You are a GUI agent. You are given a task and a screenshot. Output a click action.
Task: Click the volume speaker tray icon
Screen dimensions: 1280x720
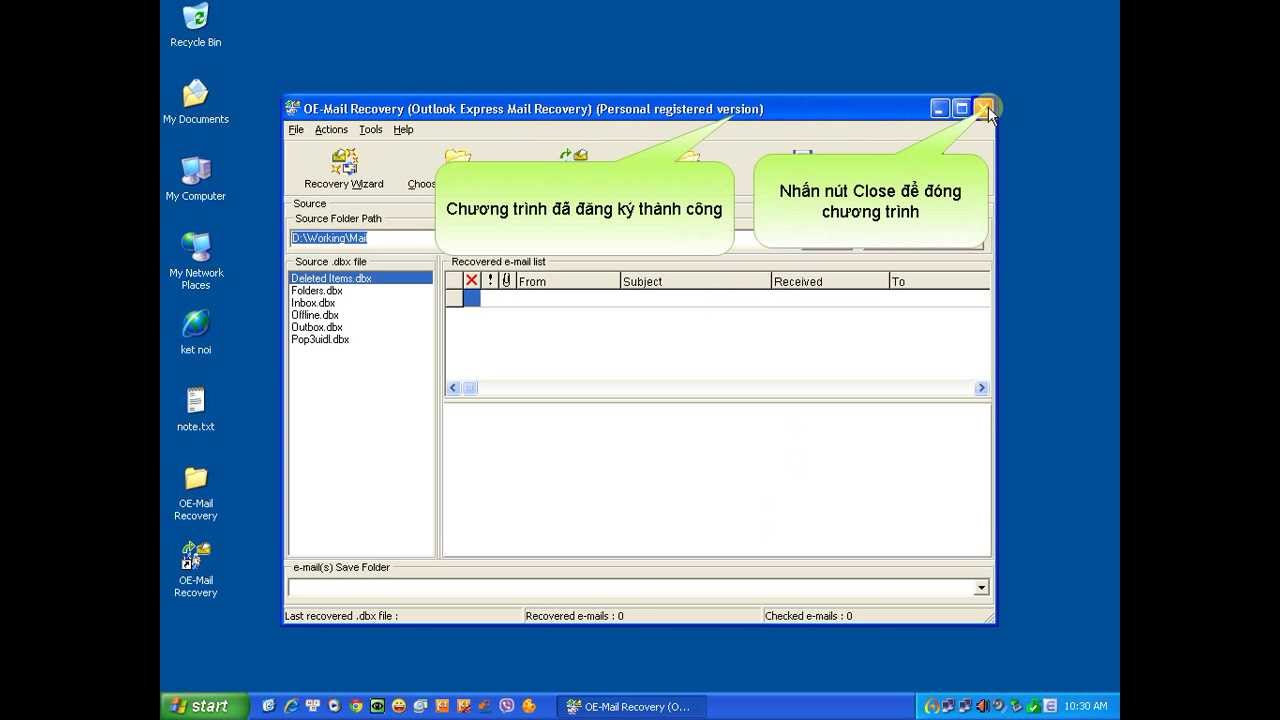[x=983, y=706]
